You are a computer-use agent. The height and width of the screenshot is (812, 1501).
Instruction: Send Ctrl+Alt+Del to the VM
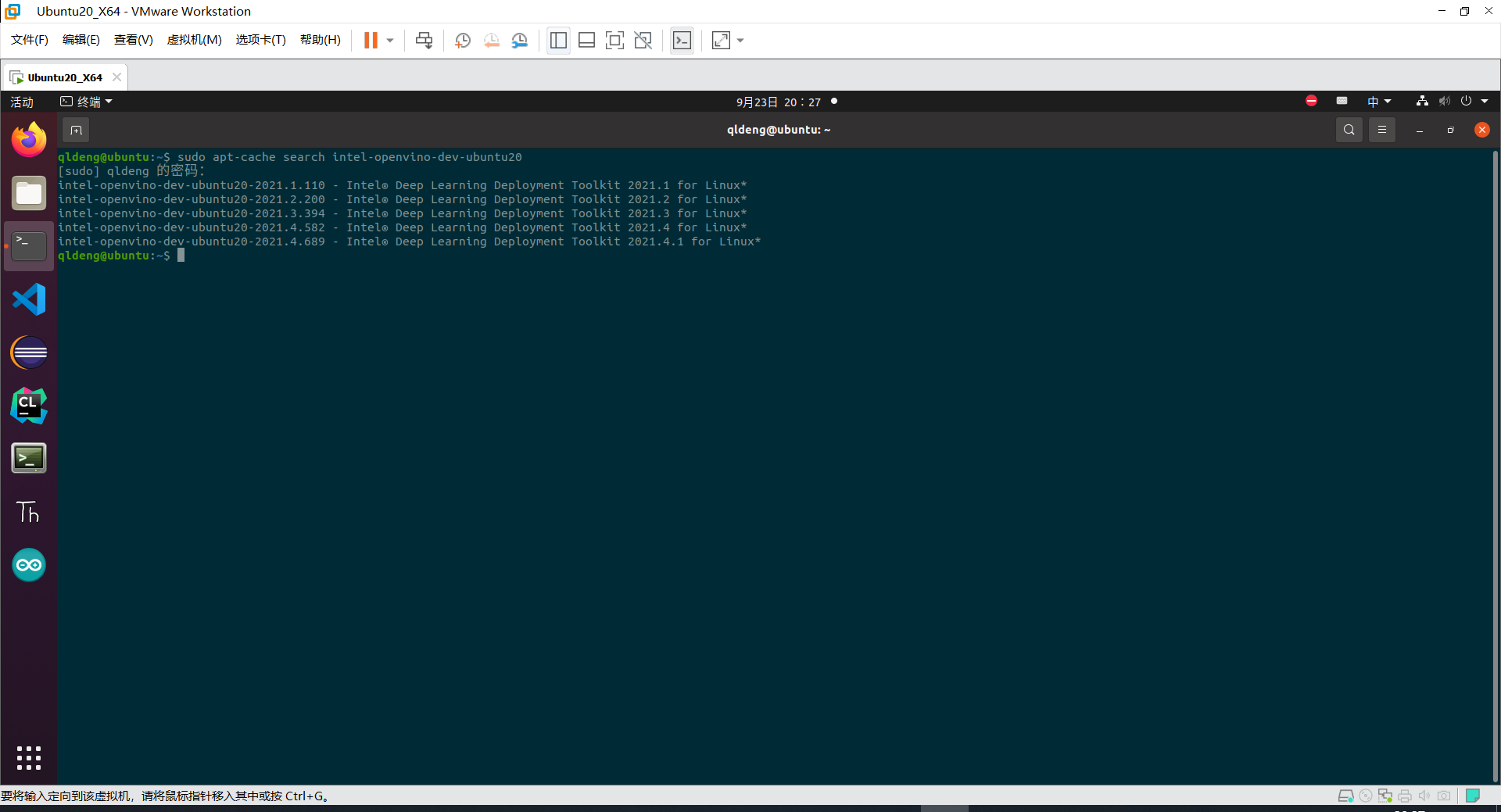tap(425, 41)
